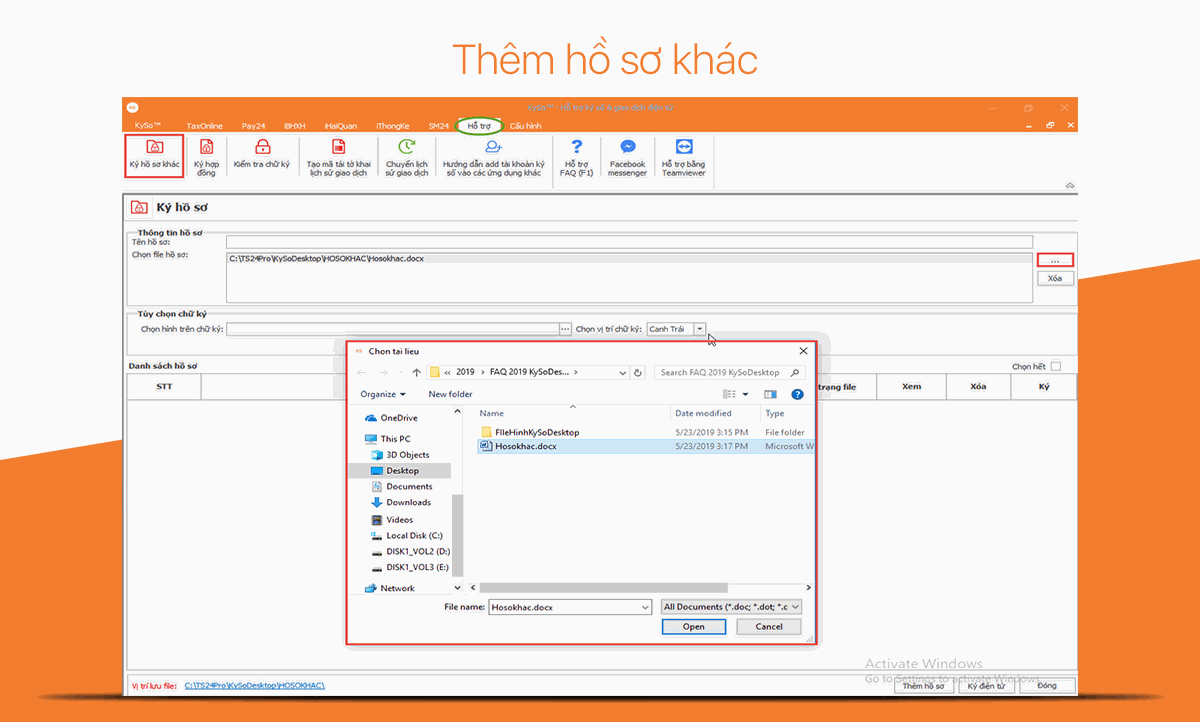This screenshot has width=1200, height=722.
Task: Select the 'Kiểm tra chữ ký' lock icon
Action: (x=262, y=148)
